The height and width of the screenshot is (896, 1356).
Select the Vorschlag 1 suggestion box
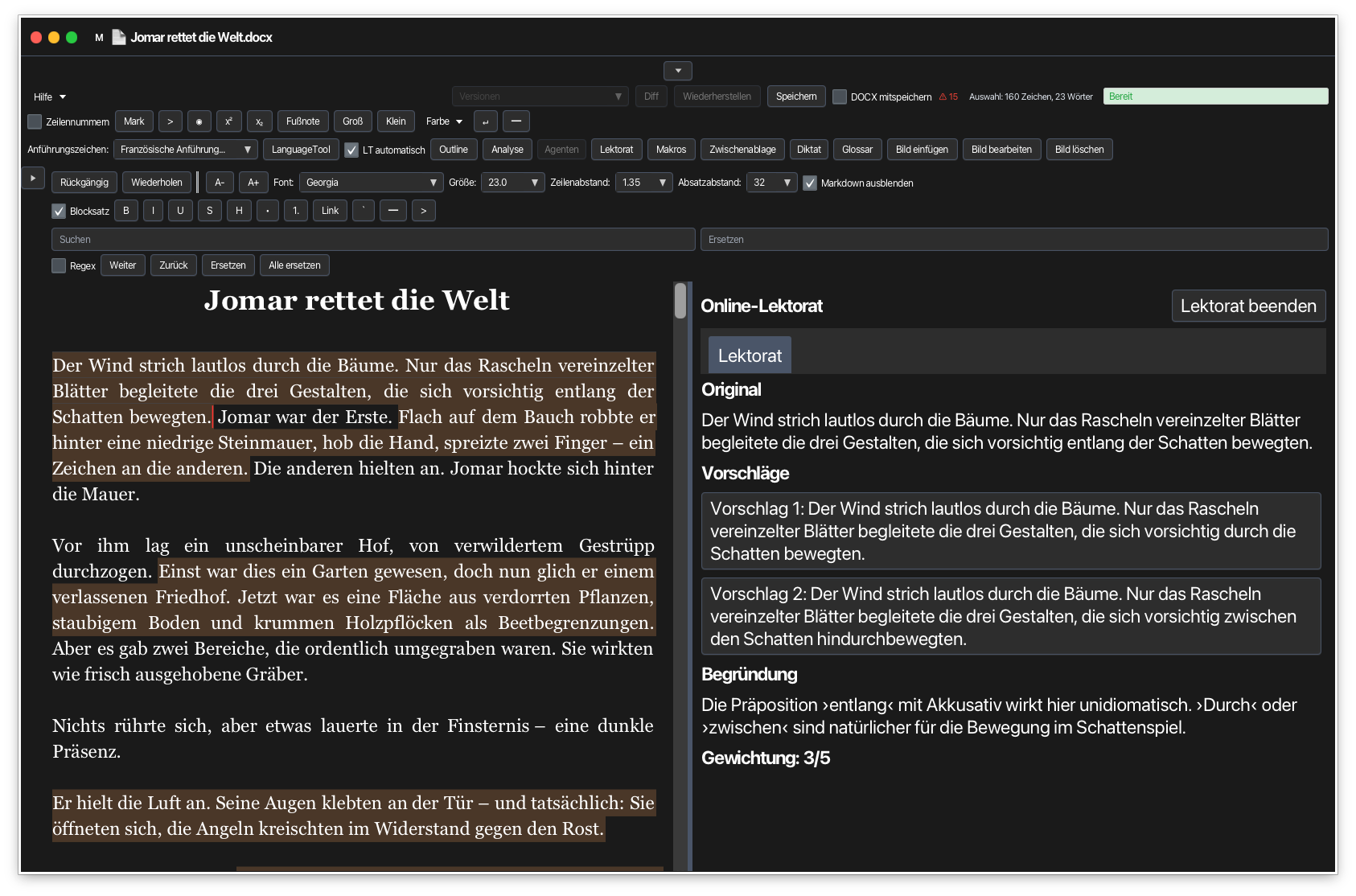coord(1011,531)
